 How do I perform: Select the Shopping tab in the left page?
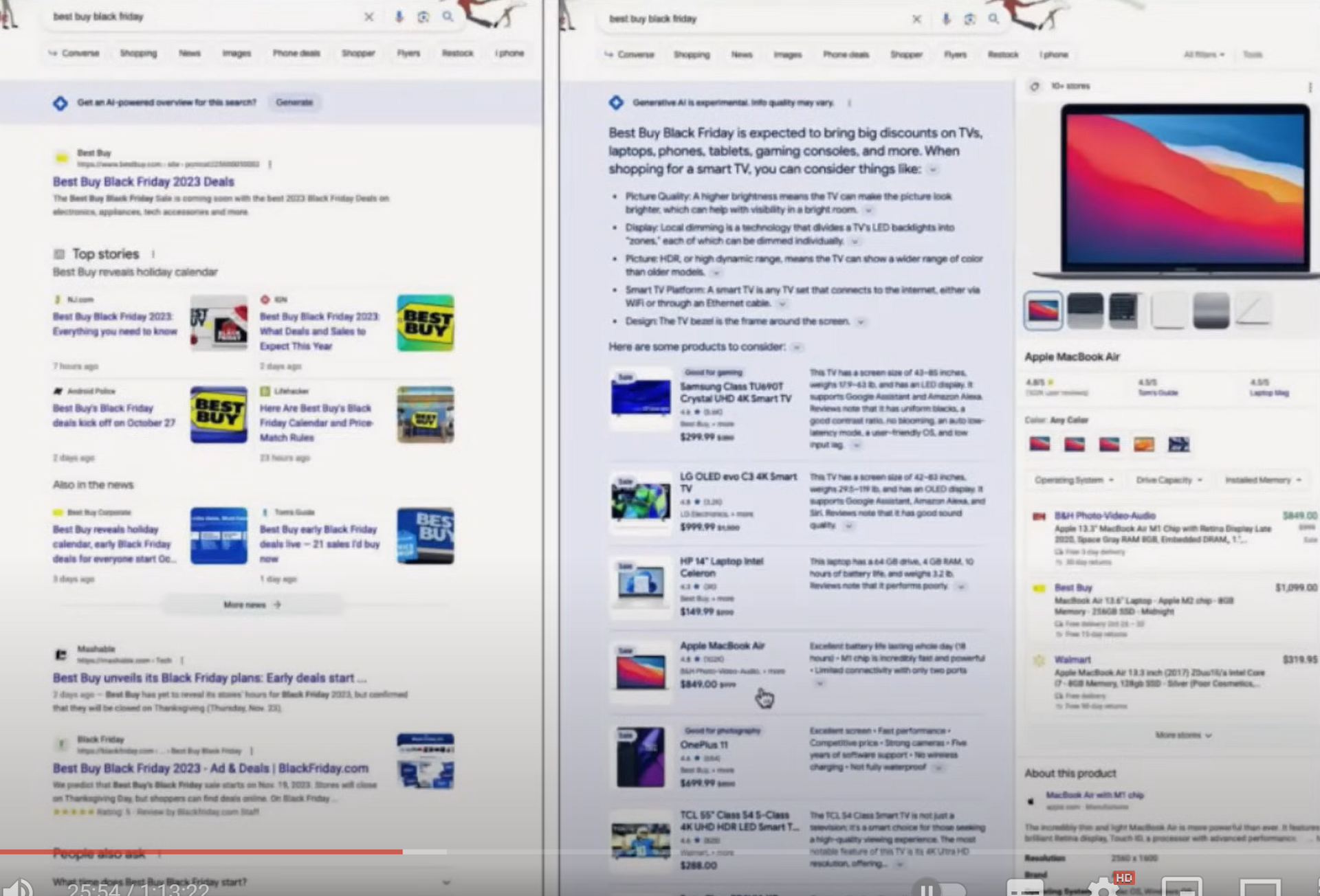point(138,54)
